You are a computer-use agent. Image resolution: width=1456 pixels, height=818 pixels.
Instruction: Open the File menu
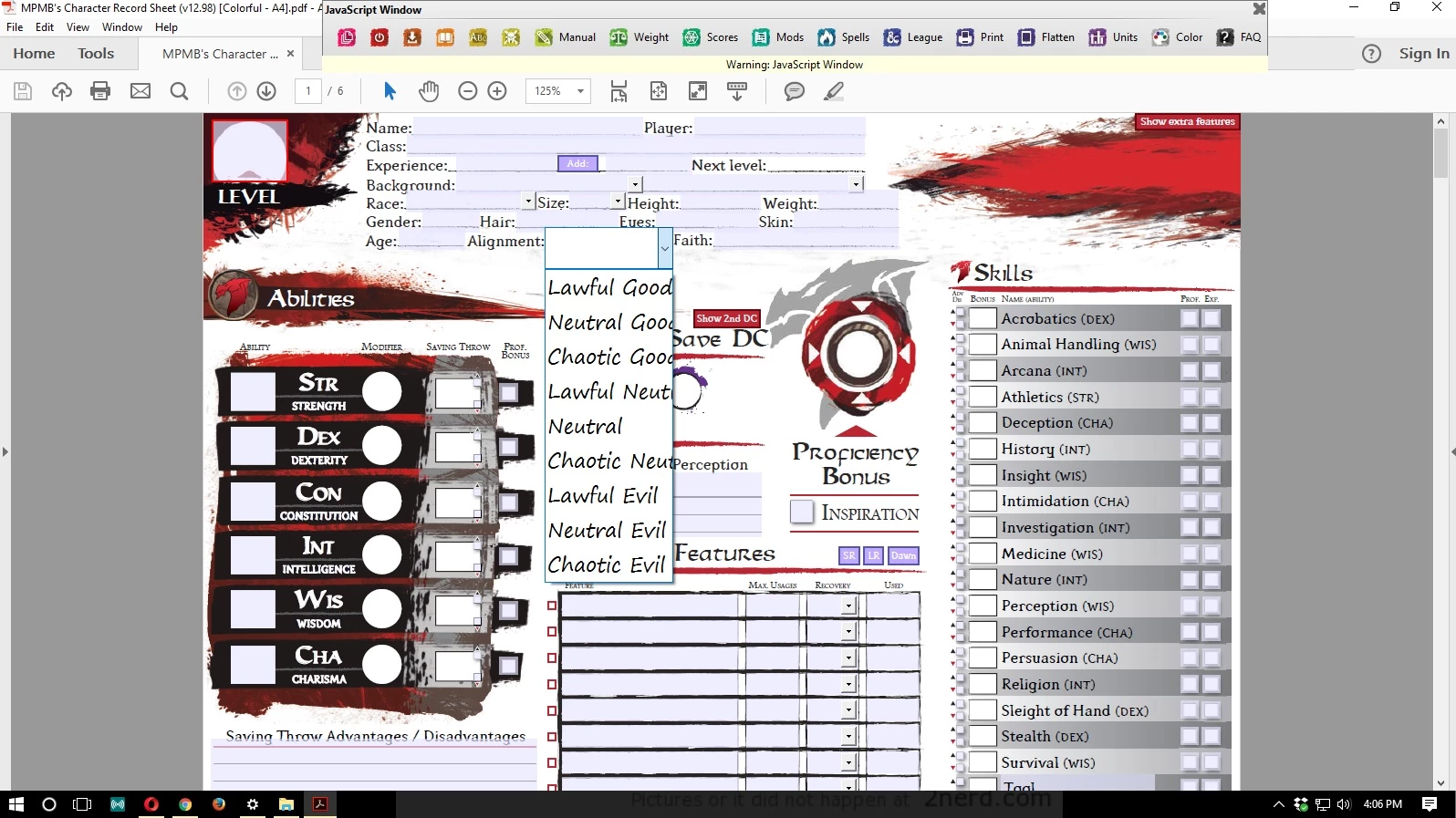15,27
